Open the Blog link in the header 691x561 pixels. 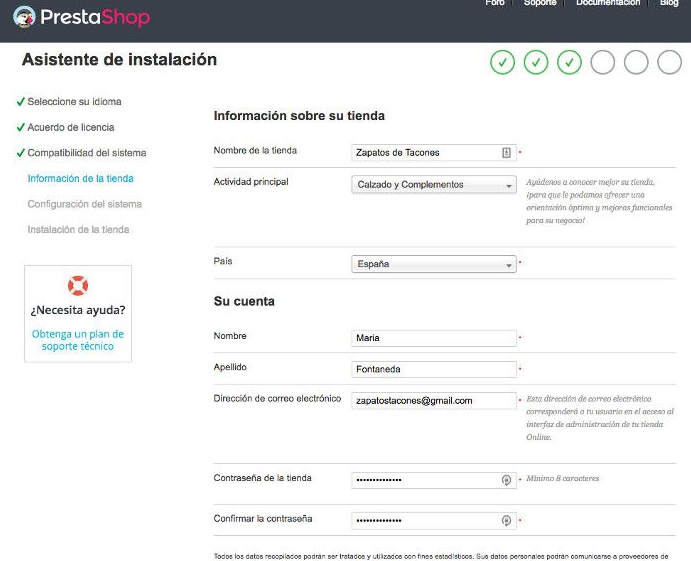click(669, 4)
